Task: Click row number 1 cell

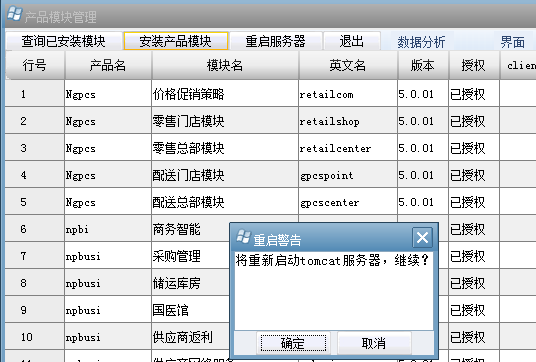Action: pyautogui.click(x=35, y=94)
